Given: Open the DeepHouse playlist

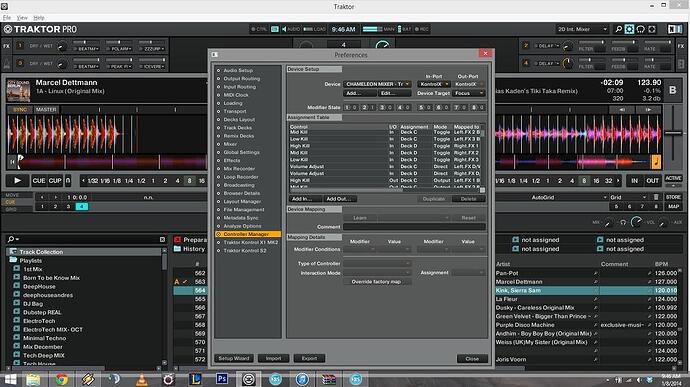Looking at the screenshot, I should [x=39, y=286].
